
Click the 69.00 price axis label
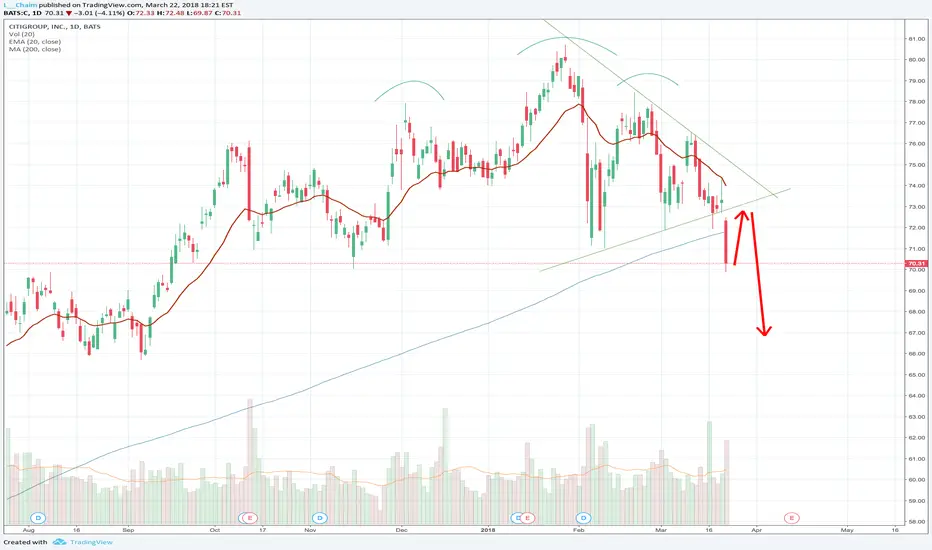click(916, 291)
